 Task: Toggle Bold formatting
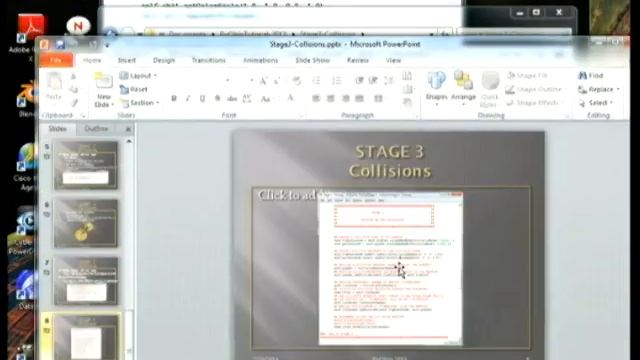click(x=174, y=98)
